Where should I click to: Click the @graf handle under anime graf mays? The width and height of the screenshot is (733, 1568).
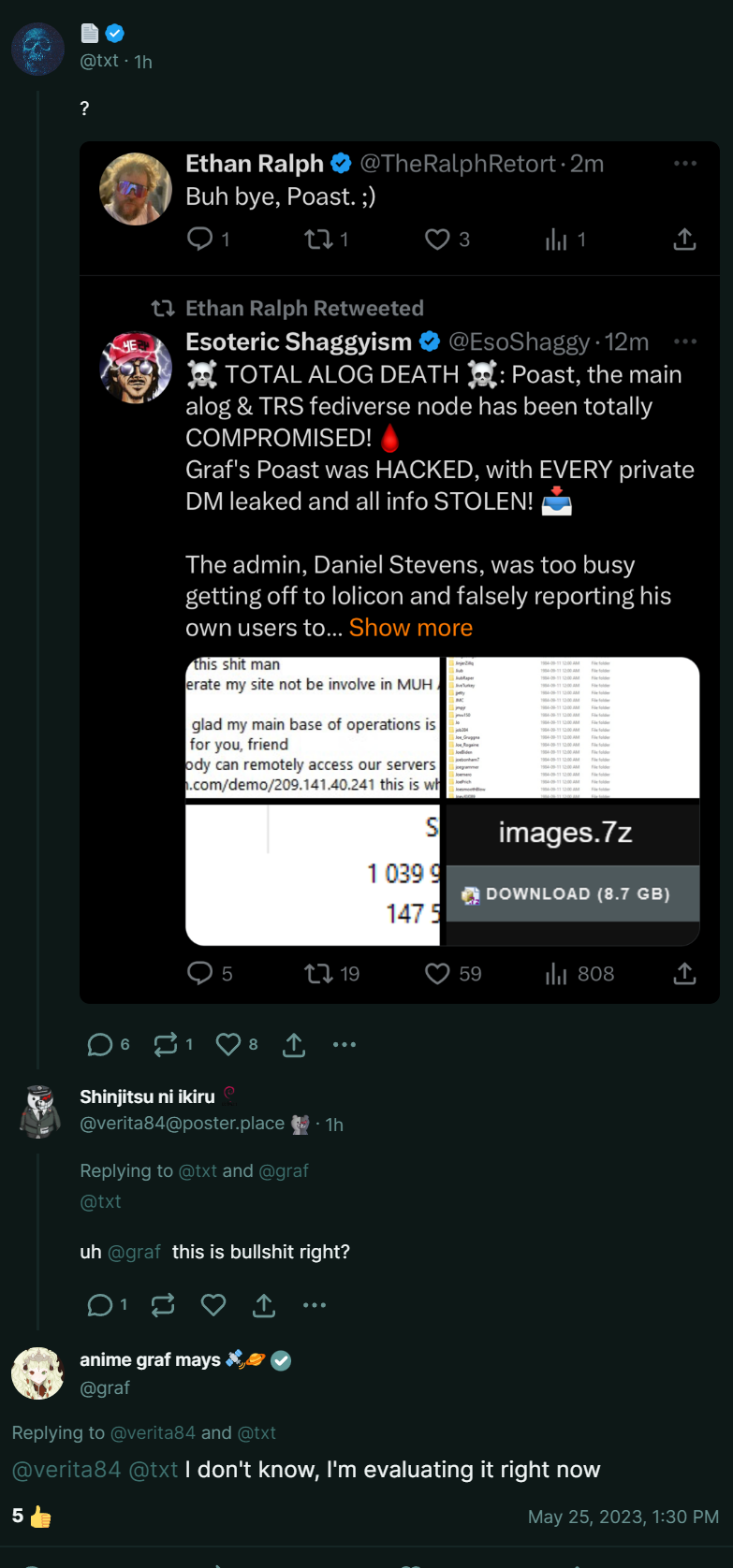point(105,1387)
